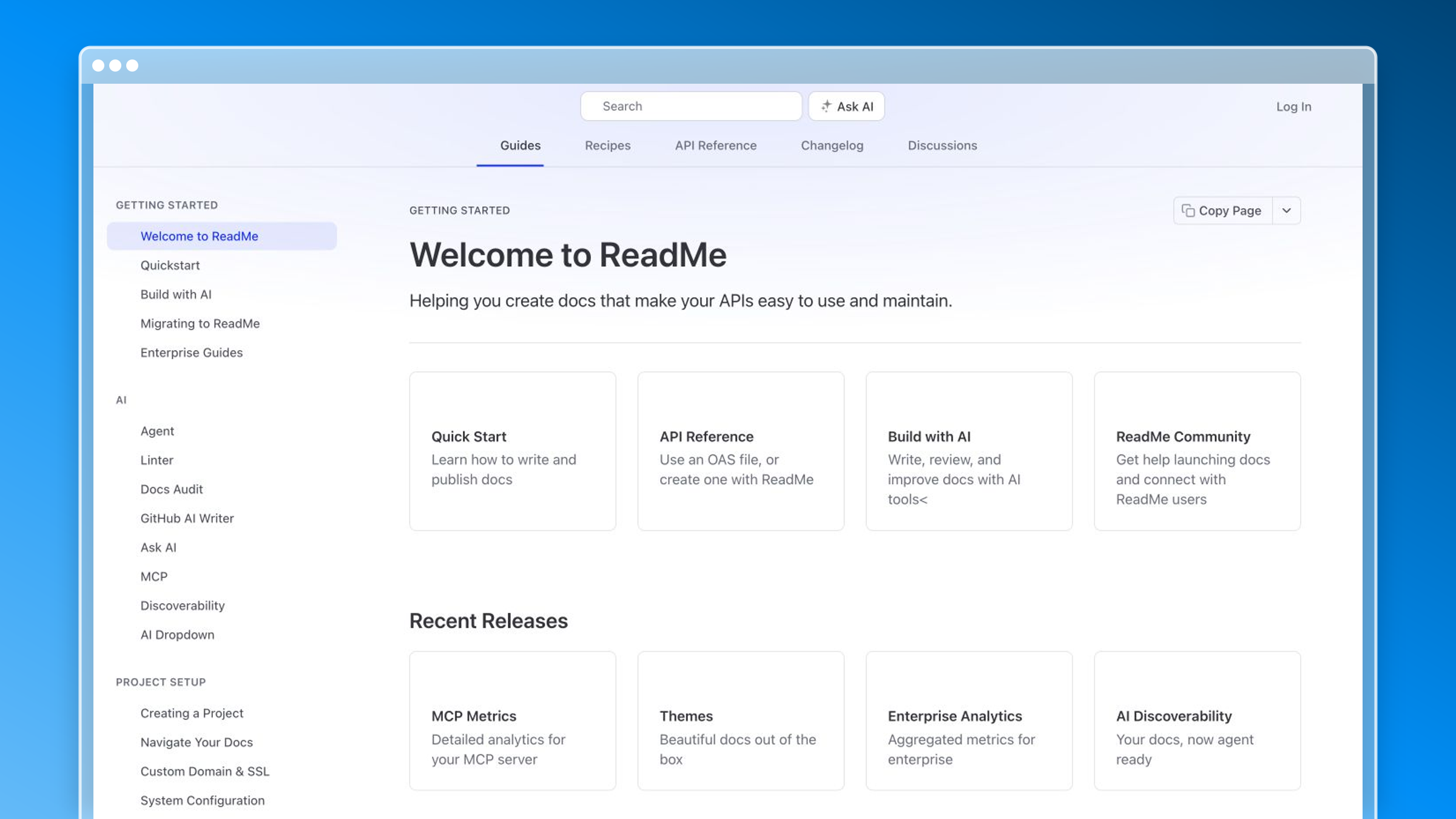Click the sparkle icon on Ask AI
This screenshot has width=1456, height=819.
826,106
